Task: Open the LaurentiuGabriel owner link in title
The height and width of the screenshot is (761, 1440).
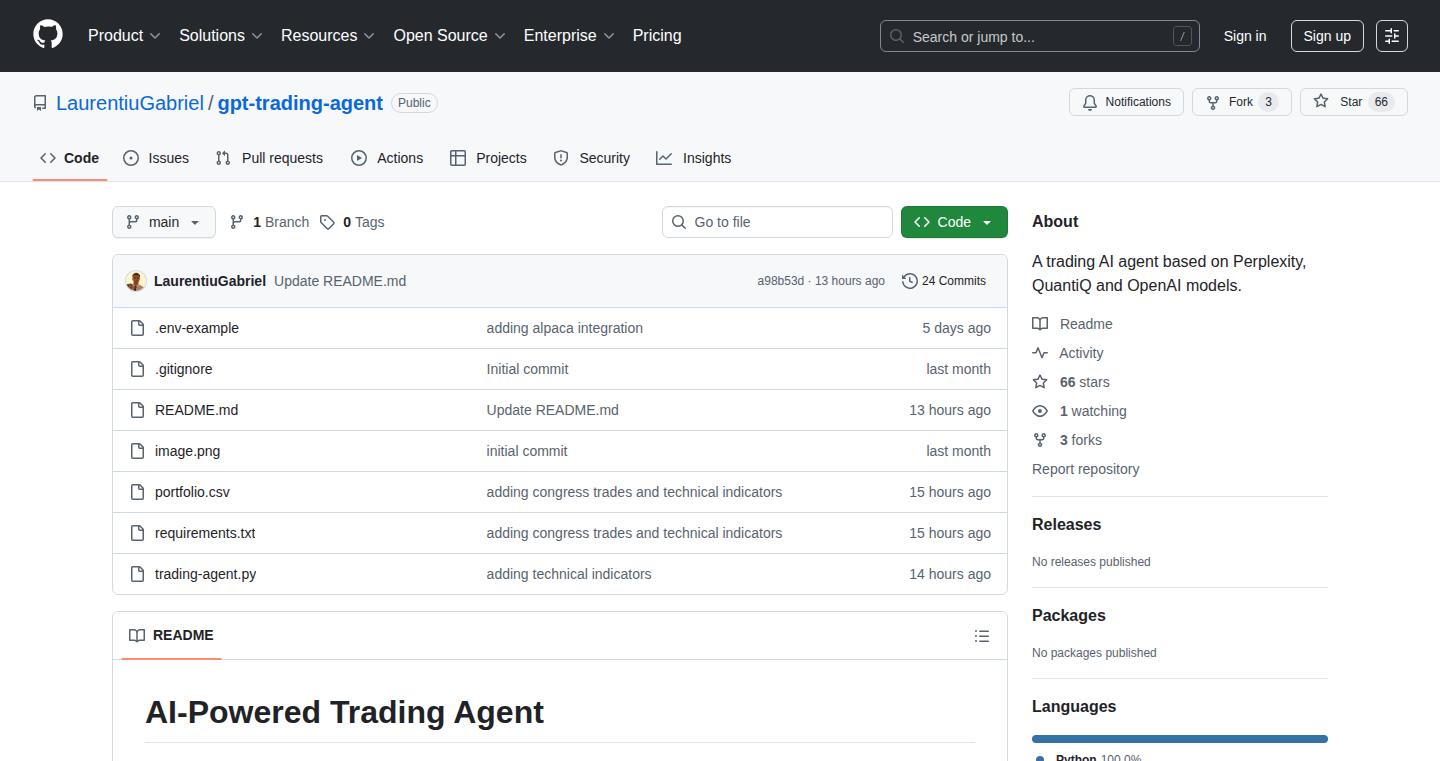Action: [130, 103]
